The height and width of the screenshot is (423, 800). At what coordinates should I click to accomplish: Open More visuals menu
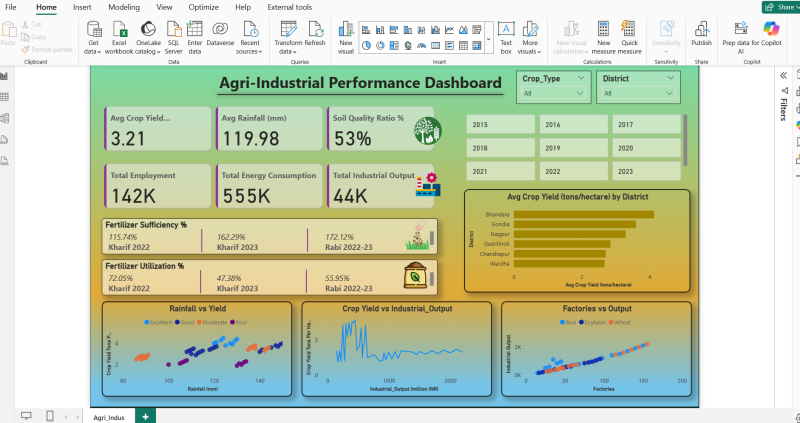coord(529,38)
